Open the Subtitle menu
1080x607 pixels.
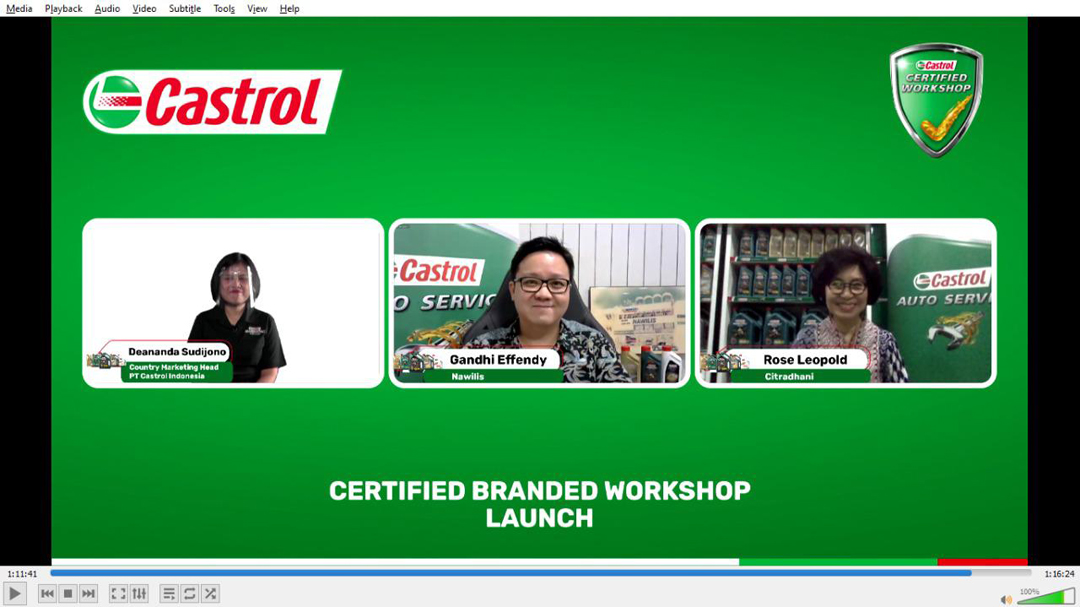coord(184,8)
